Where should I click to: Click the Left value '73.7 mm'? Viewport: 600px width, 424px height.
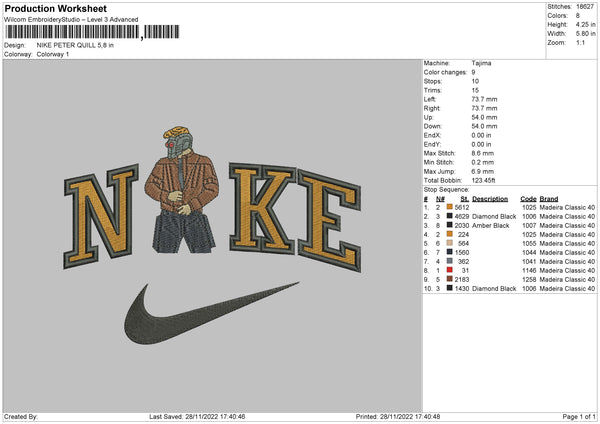pyautogui.click(x=484, y=99)
